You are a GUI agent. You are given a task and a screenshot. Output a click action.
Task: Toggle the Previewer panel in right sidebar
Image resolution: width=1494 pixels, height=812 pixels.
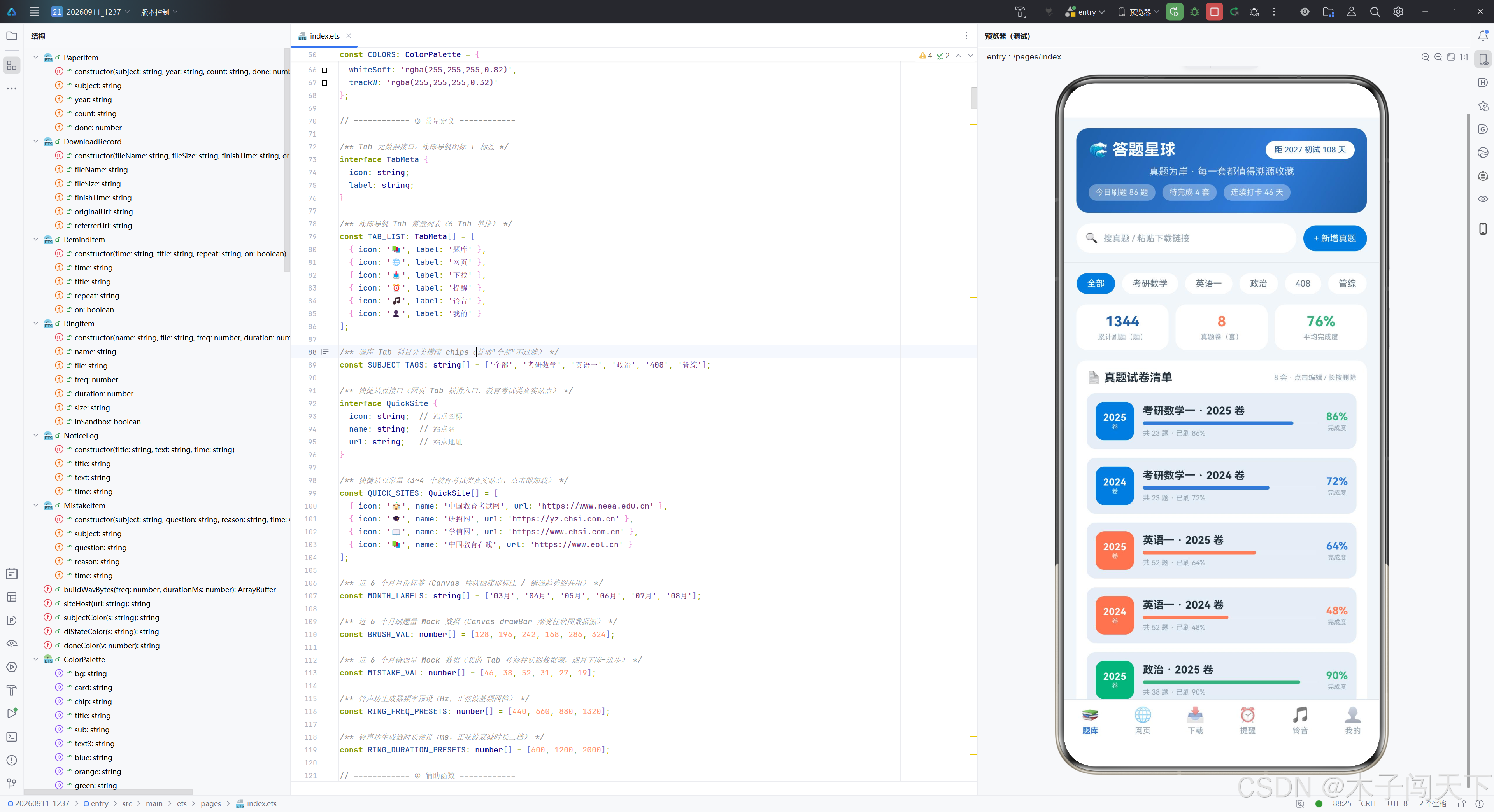point(1483,59)
